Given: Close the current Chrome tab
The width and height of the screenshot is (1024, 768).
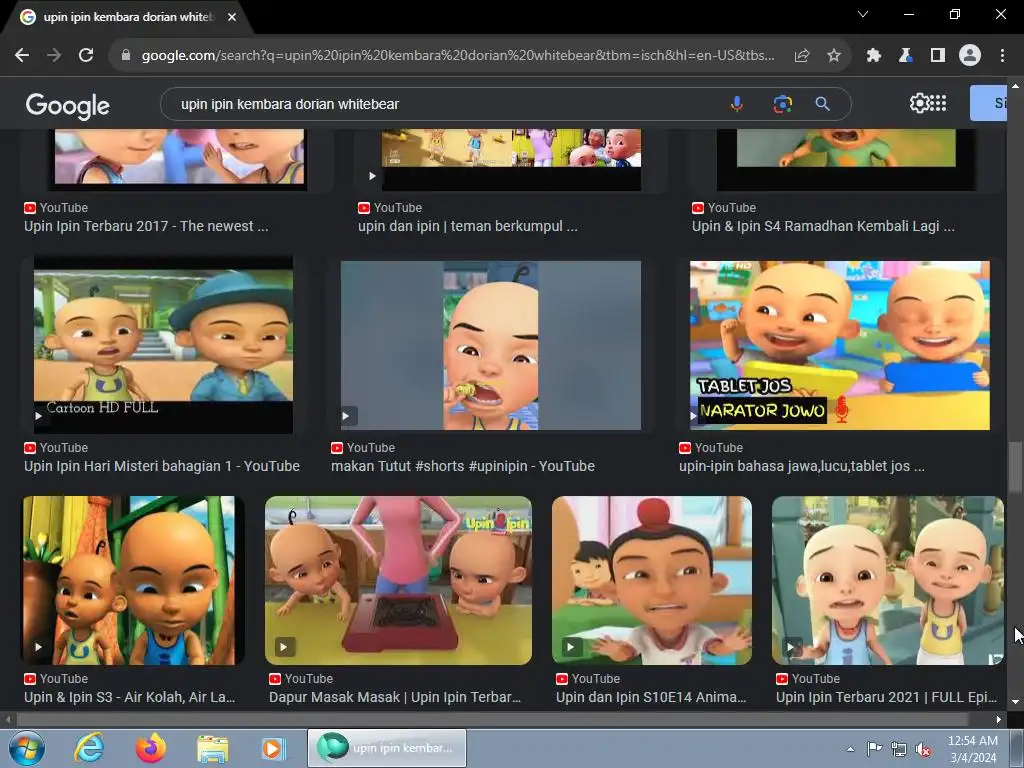Looking at the screenshot, I should coord(232,17).
